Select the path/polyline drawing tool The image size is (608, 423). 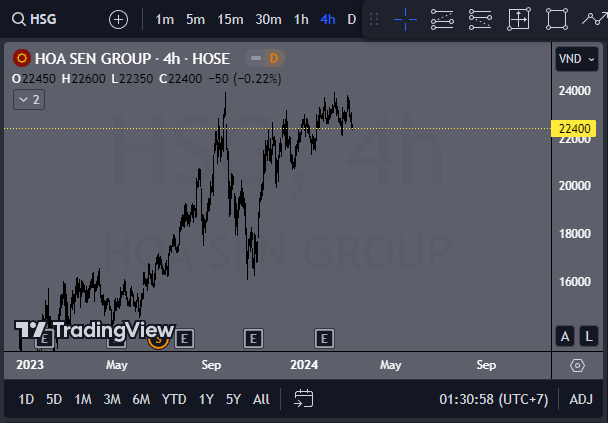click(x=595, y=19)
